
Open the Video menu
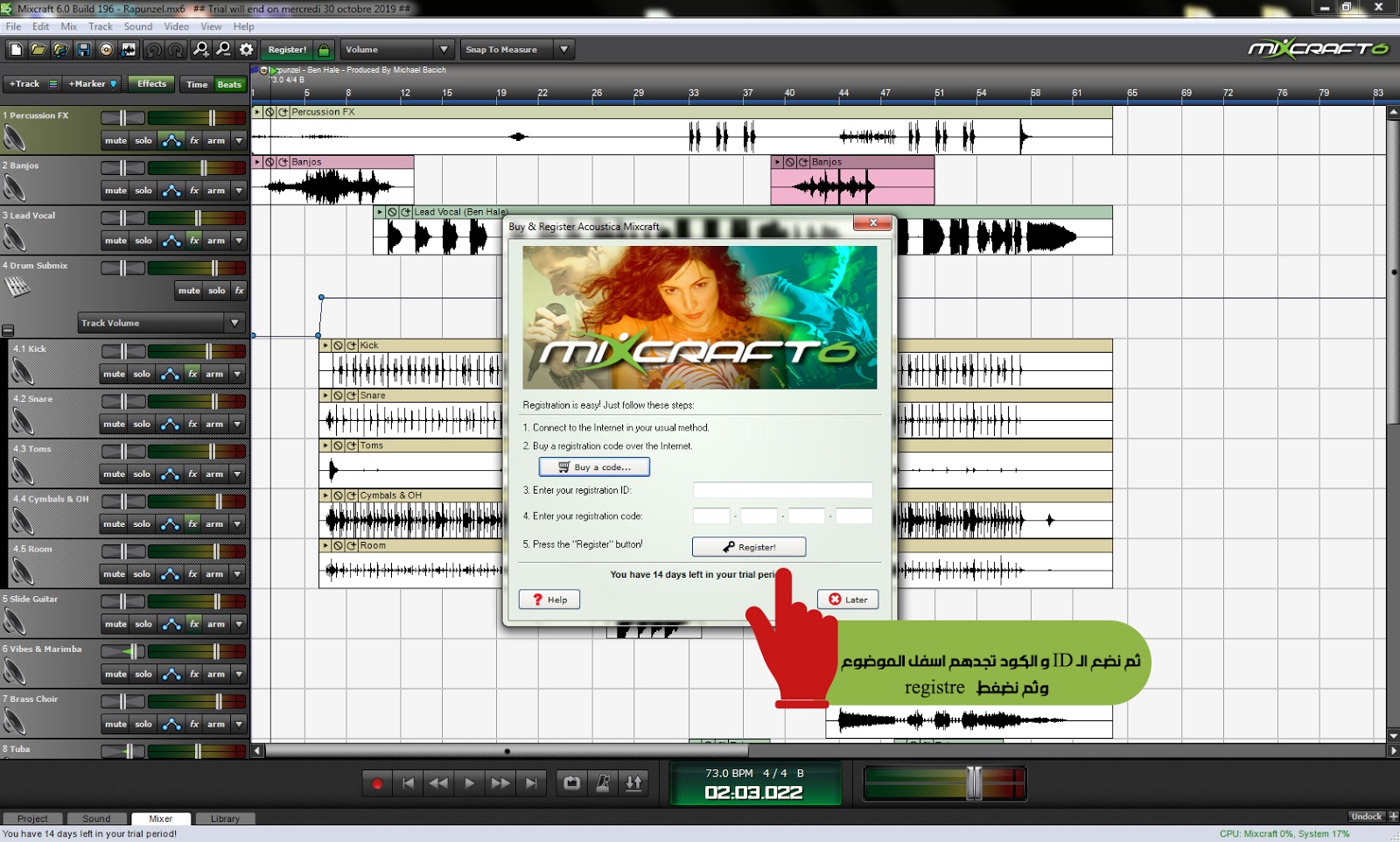coord(177,26)
